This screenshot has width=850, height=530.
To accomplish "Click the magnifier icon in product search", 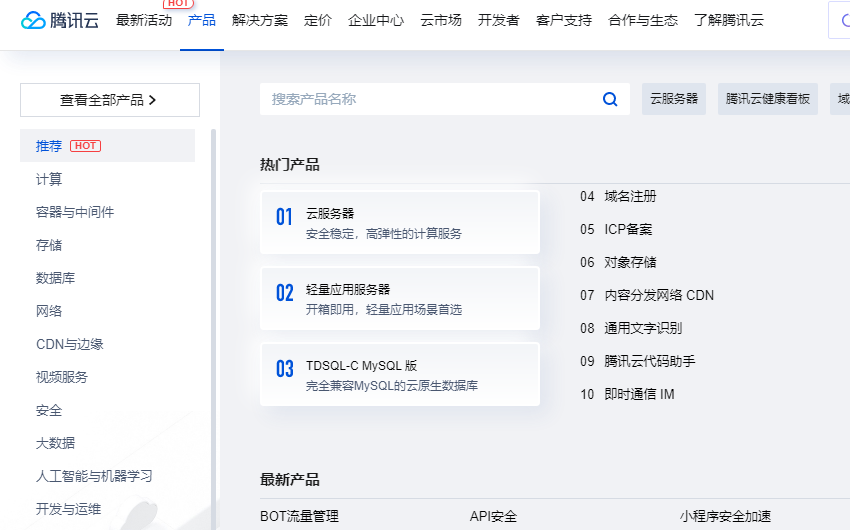I will (610, 99).
